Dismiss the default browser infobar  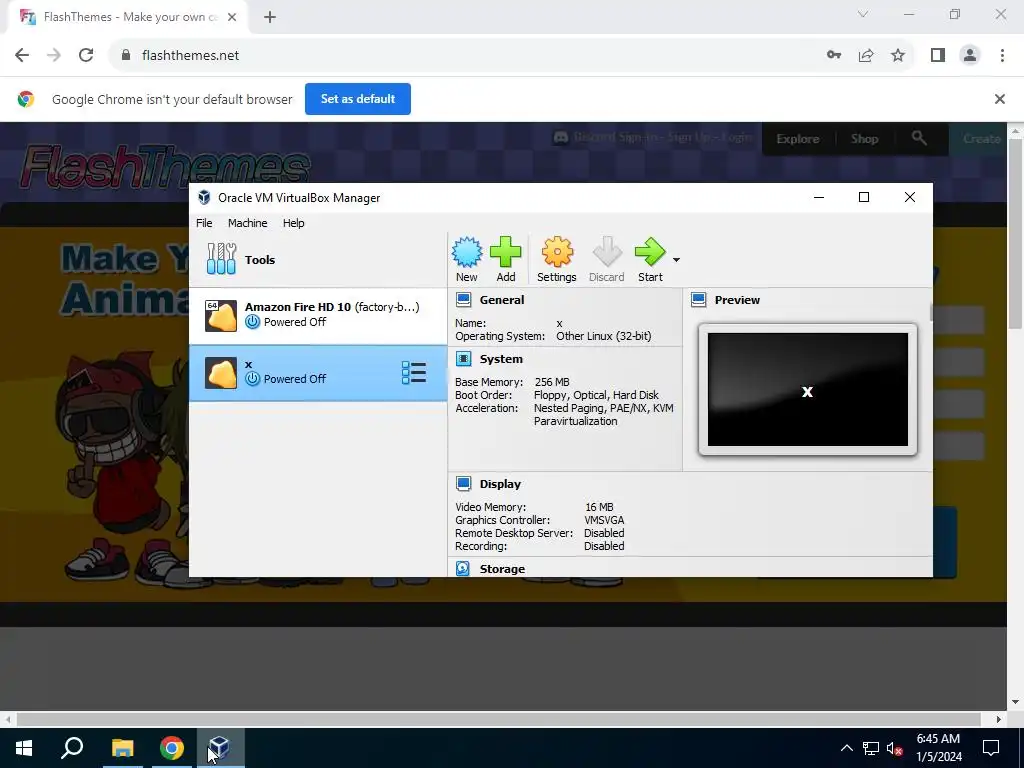pos(999,99)
